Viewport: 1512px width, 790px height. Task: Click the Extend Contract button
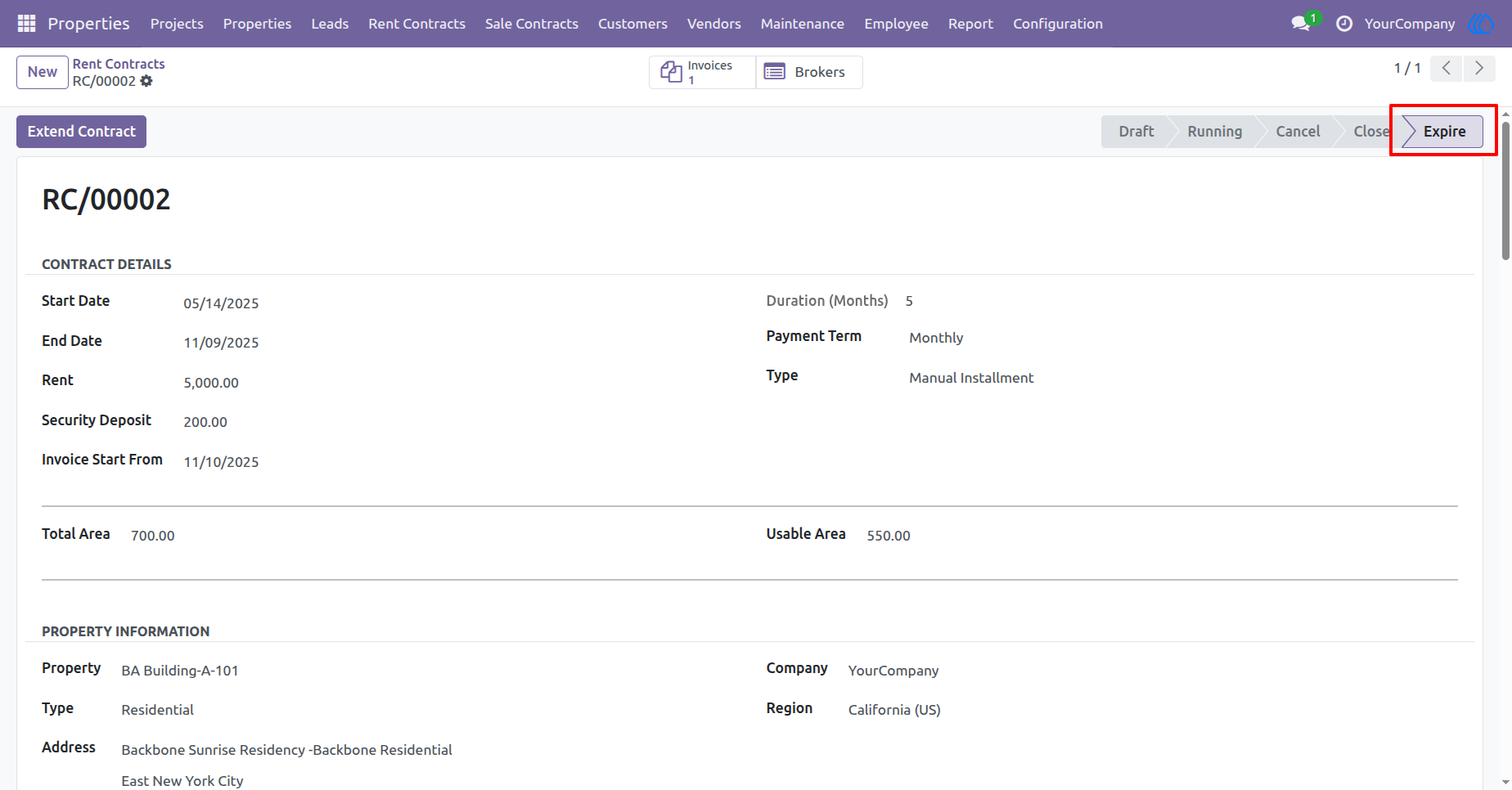pos(81,132)
